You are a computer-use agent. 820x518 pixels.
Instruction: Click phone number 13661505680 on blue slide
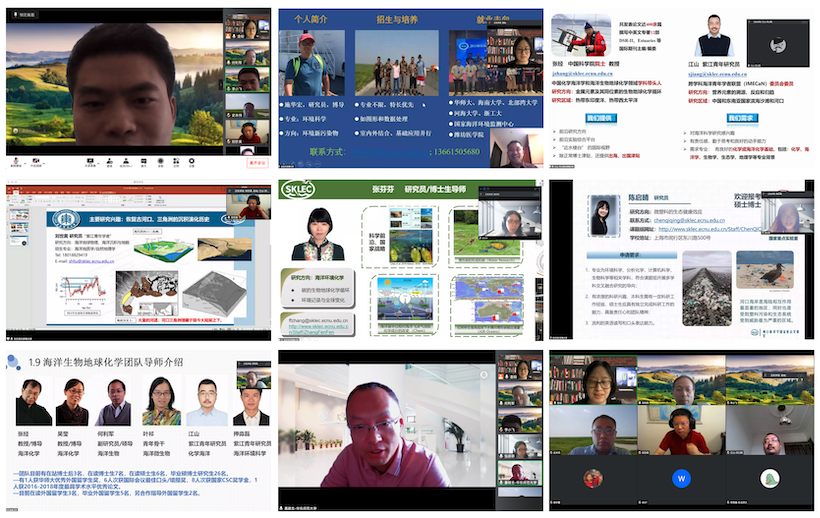[x=457, y=152]
